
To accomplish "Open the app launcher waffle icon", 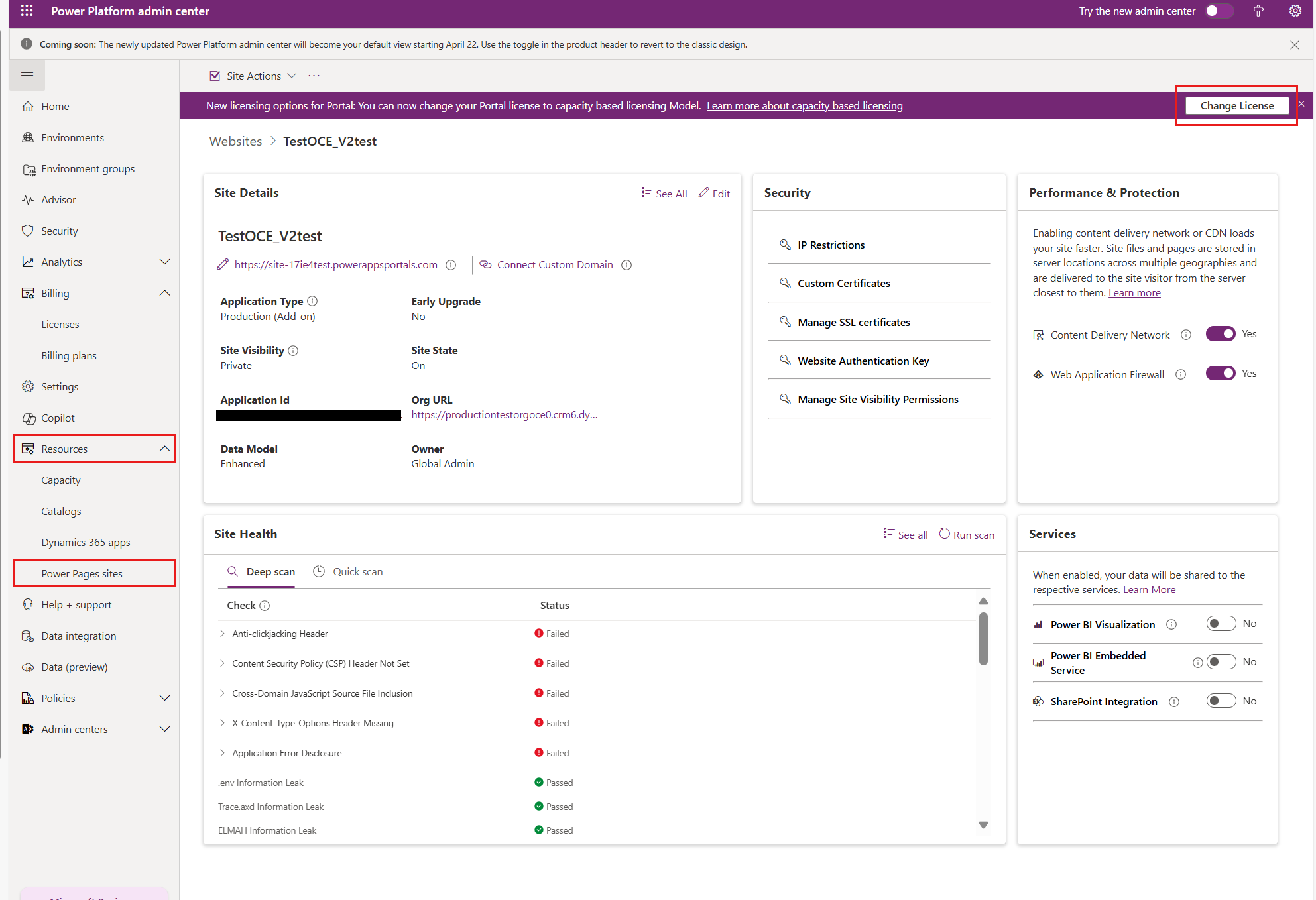I will (x=27, y=11).
